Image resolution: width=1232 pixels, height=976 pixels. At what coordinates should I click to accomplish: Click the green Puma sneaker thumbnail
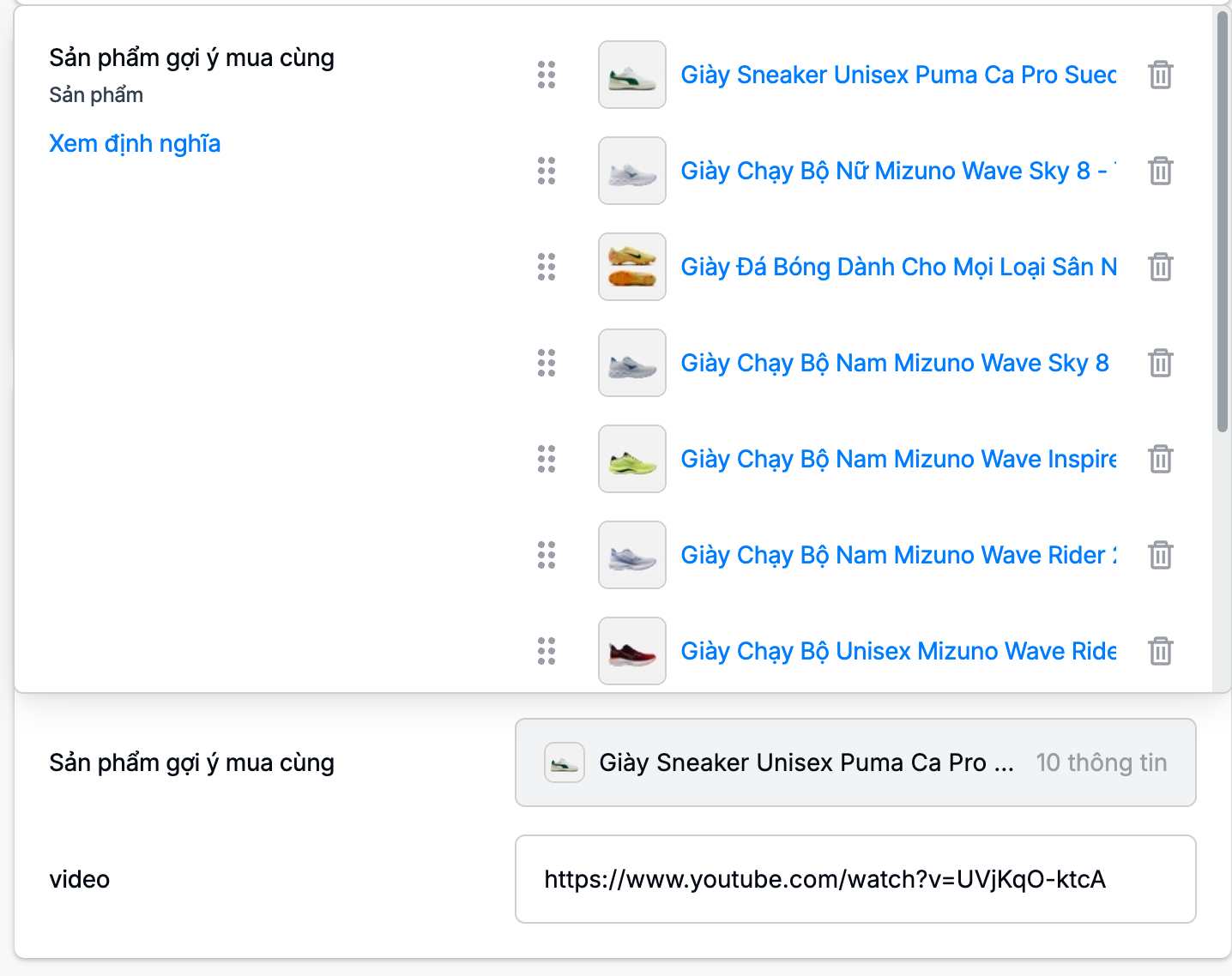coord(632,75)
